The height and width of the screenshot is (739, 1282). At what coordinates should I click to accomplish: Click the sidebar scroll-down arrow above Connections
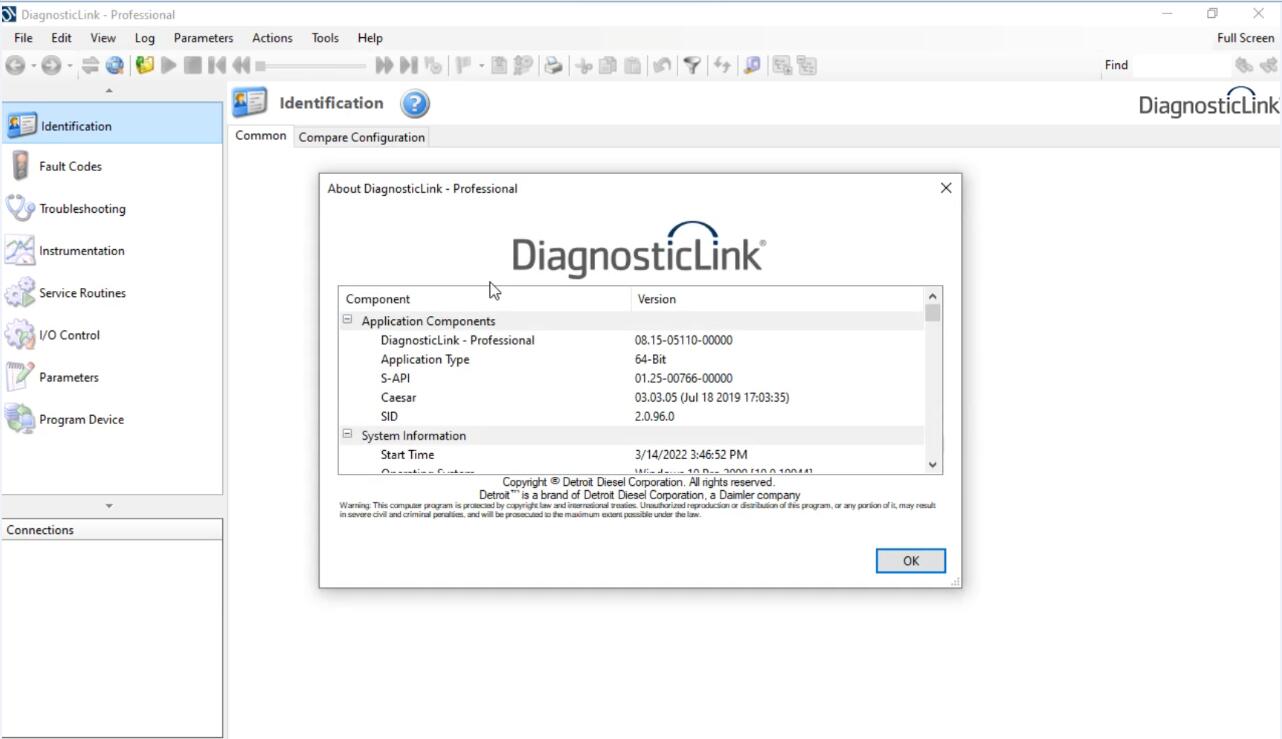tap(109, 506)
